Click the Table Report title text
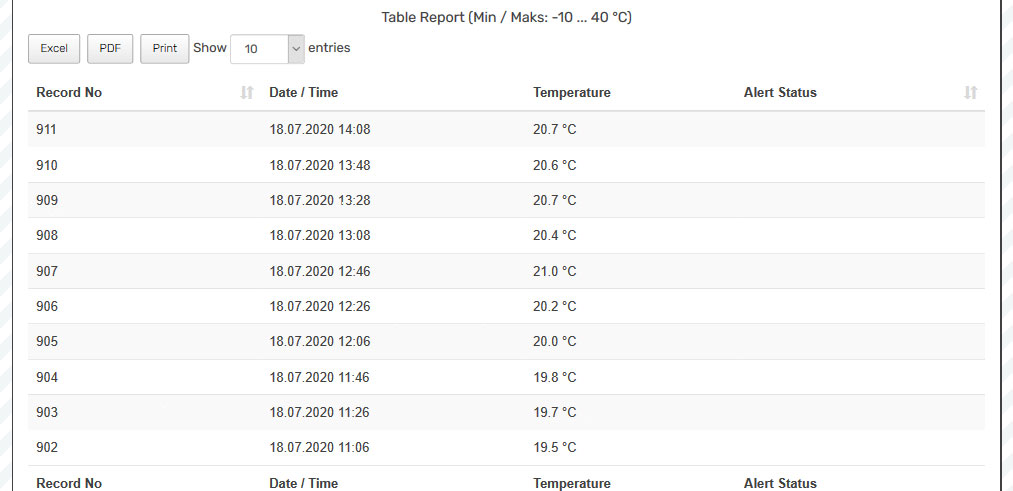This screenshot has width=1013, height=491. pyautogui.click(x=506, y=17)
